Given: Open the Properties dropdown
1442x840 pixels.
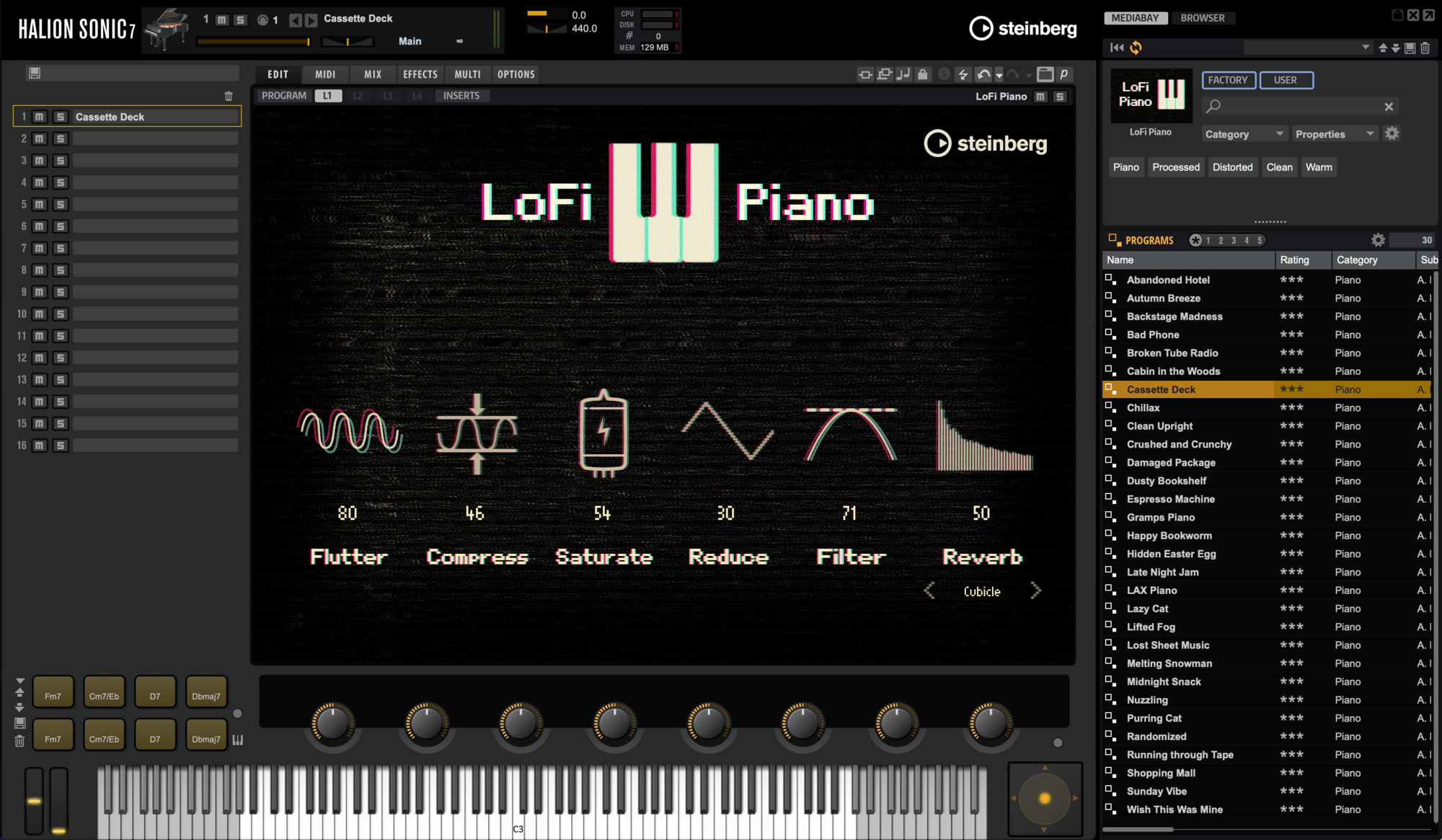Looking at the screenshot, I should click(1334, 133).
